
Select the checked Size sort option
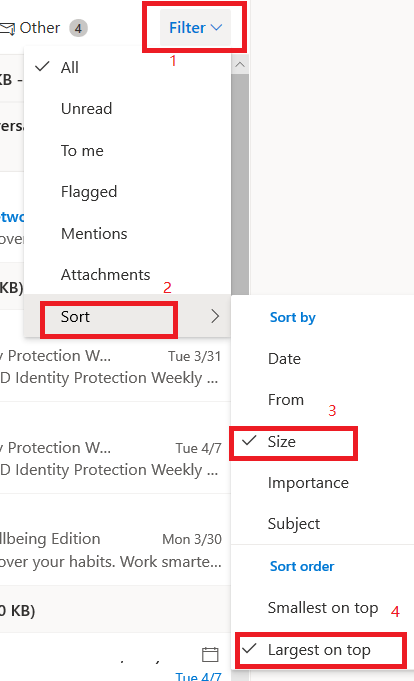point(322,442)
